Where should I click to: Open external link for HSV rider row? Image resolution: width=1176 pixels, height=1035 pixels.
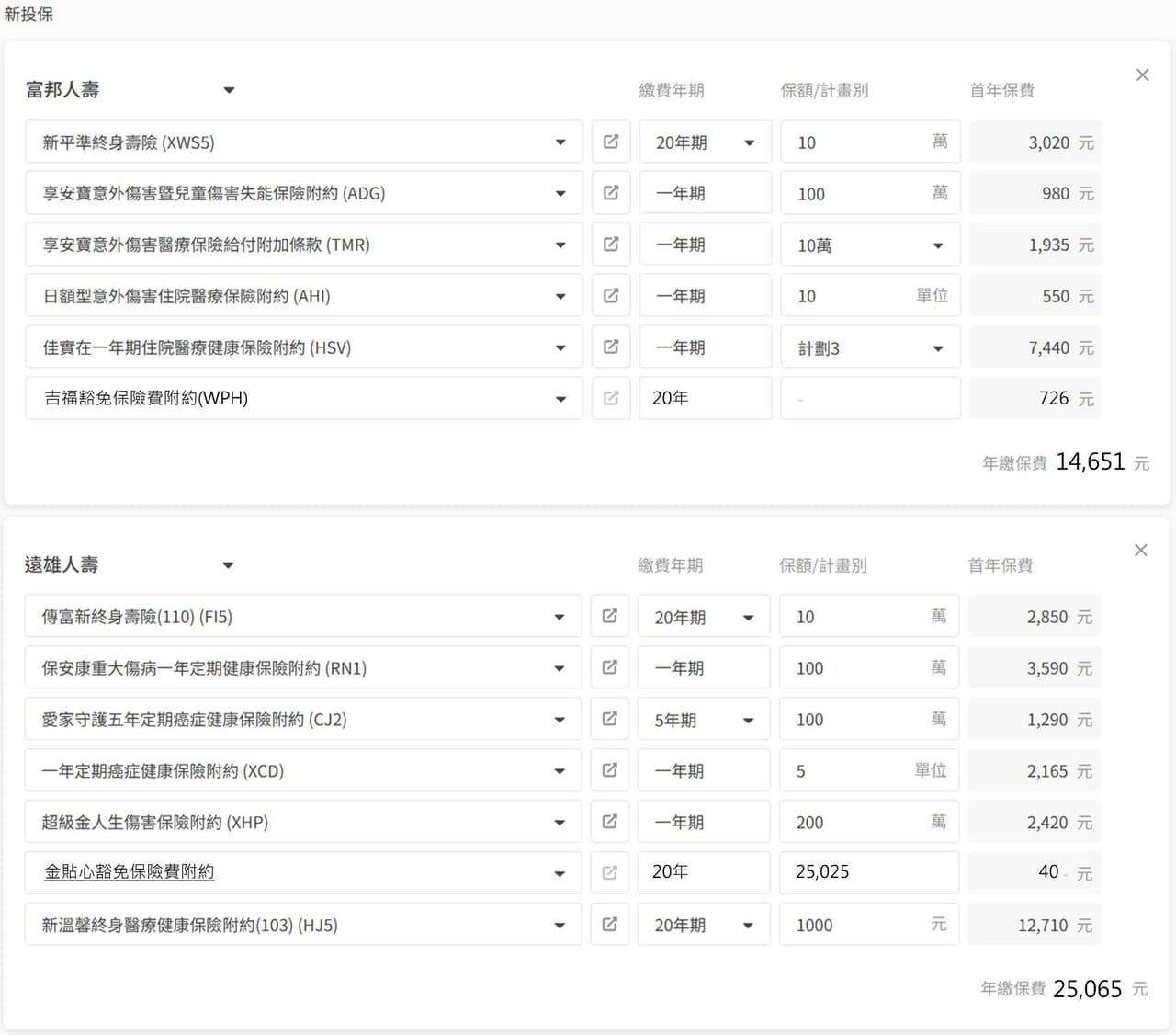pyautogui.click(x=611, y=347)
